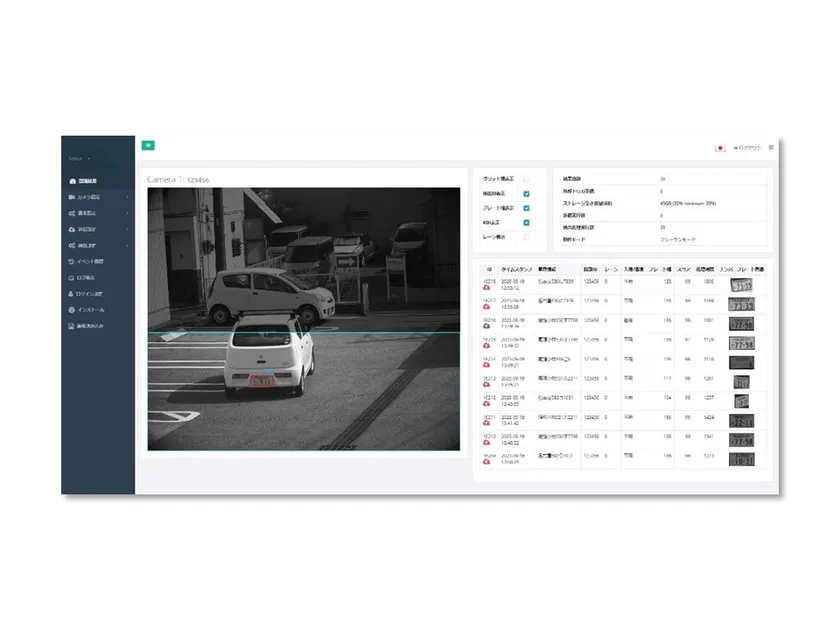Click the cloud upload icon for row 14218
Viewport: 840px width, 630px height.
(486, 288)
